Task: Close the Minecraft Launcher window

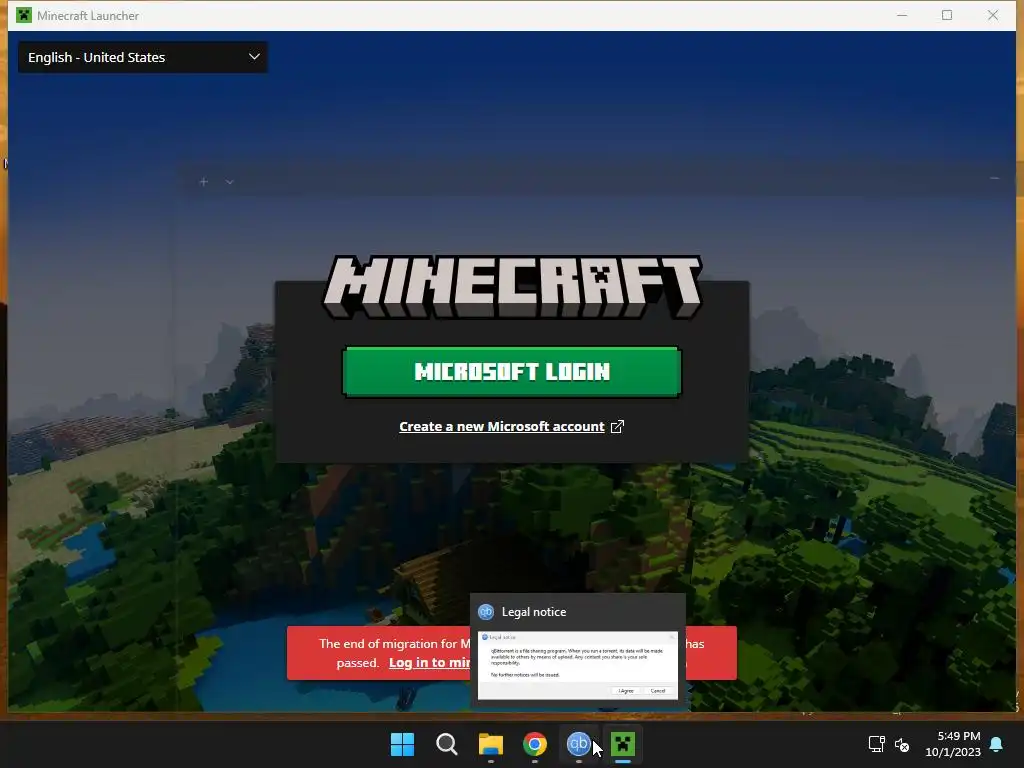Action: pyautogui.click(x=993, y=15)
